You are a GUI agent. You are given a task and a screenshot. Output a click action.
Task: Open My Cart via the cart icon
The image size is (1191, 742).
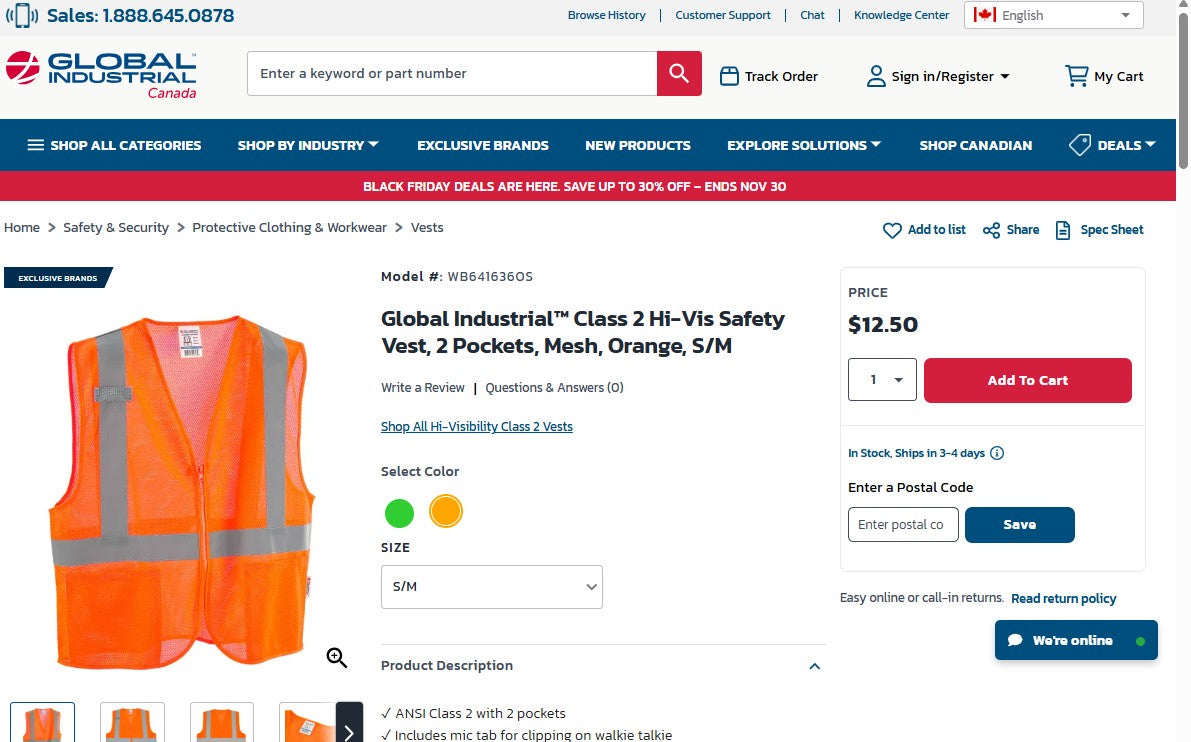click(x=1077, y=75)
